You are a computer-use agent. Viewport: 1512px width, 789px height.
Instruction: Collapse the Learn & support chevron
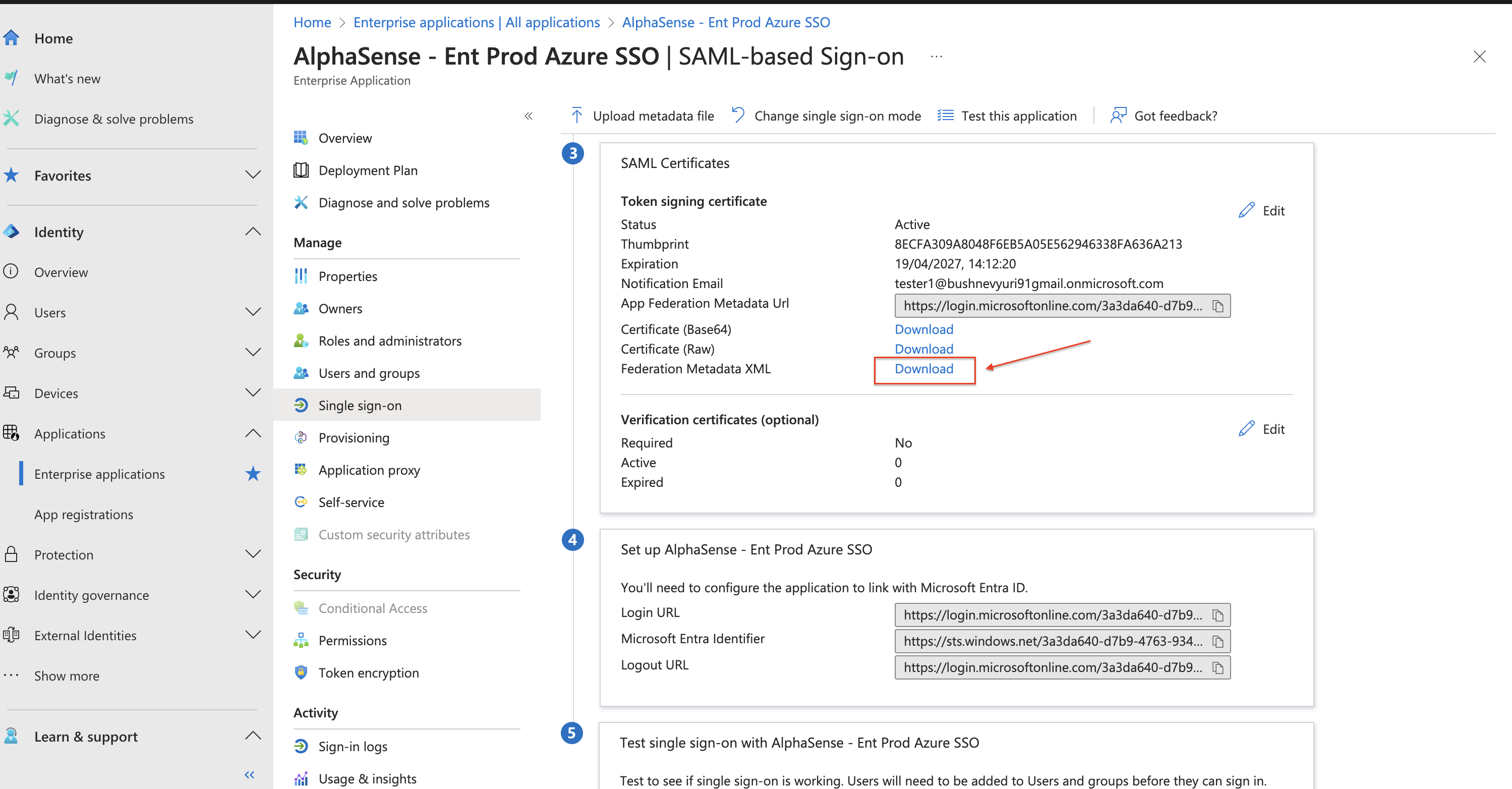(x=253, y=736)
